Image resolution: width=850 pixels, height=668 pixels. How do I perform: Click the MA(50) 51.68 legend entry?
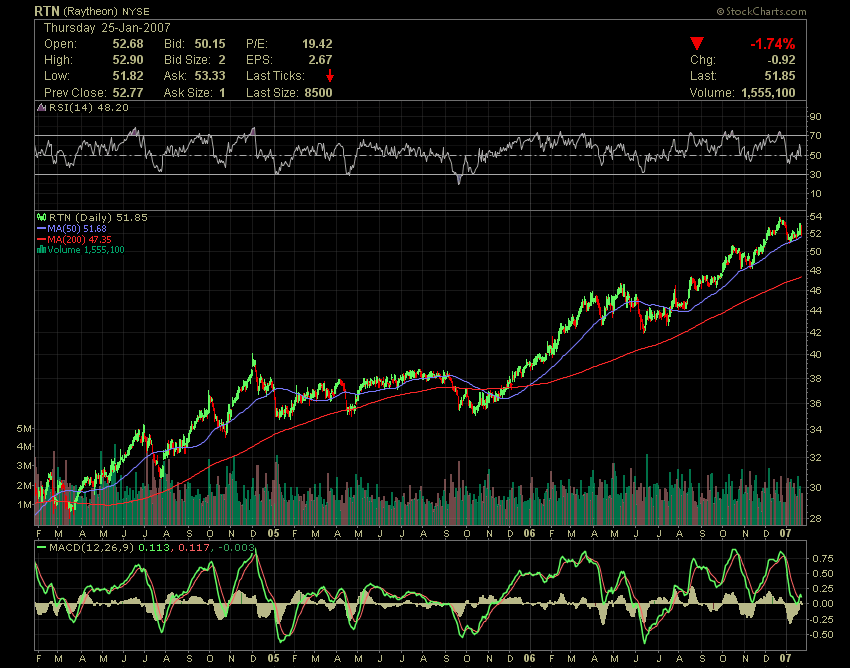point(76,229)
